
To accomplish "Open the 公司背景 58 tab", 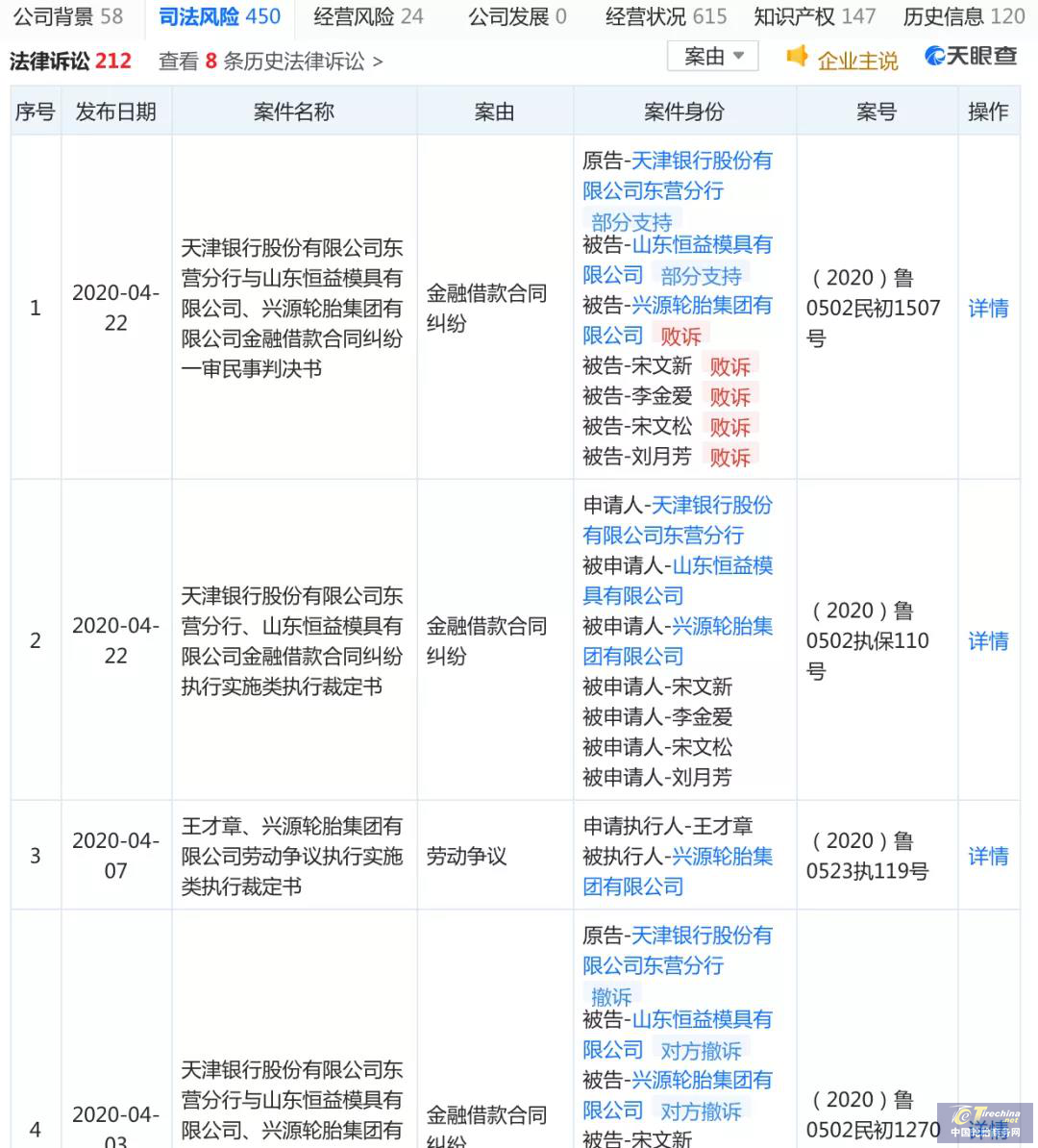I will click(69, 16).
